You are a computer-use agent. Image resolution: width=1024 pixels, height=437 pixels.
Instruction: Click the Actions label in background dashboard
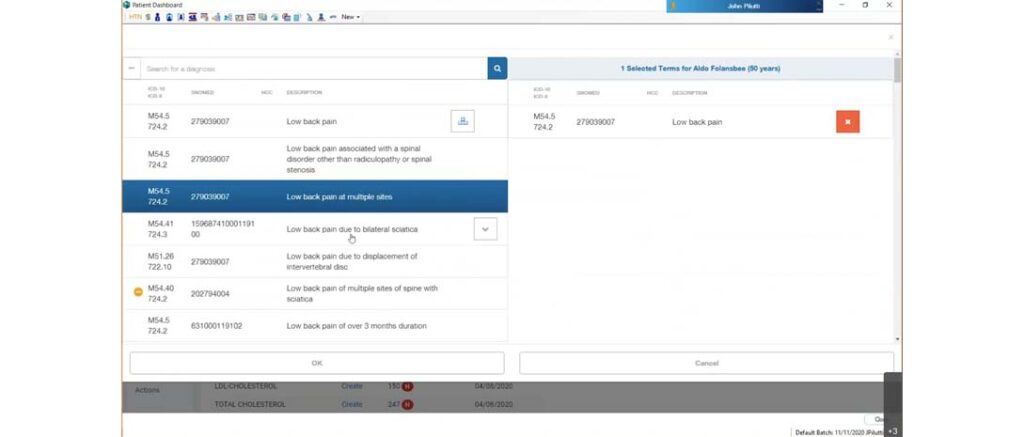click(147, 390)
